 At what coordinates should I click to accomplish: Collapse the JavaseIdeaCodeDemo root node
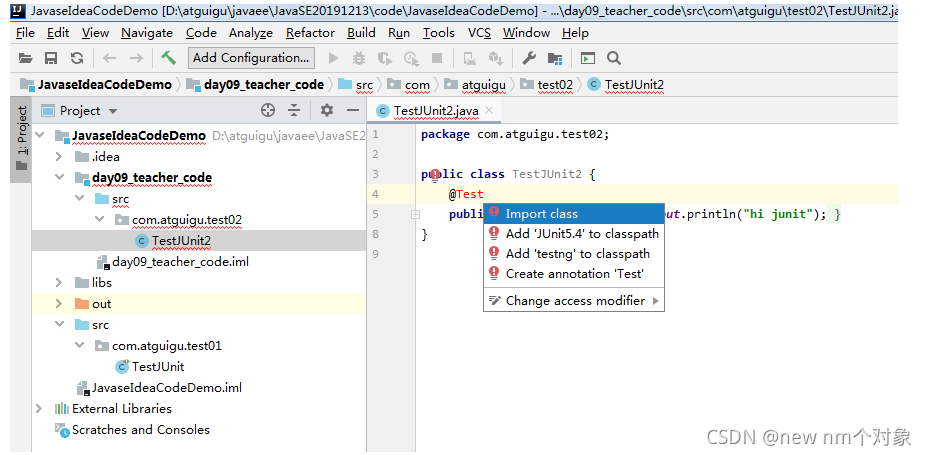[40, 135]
